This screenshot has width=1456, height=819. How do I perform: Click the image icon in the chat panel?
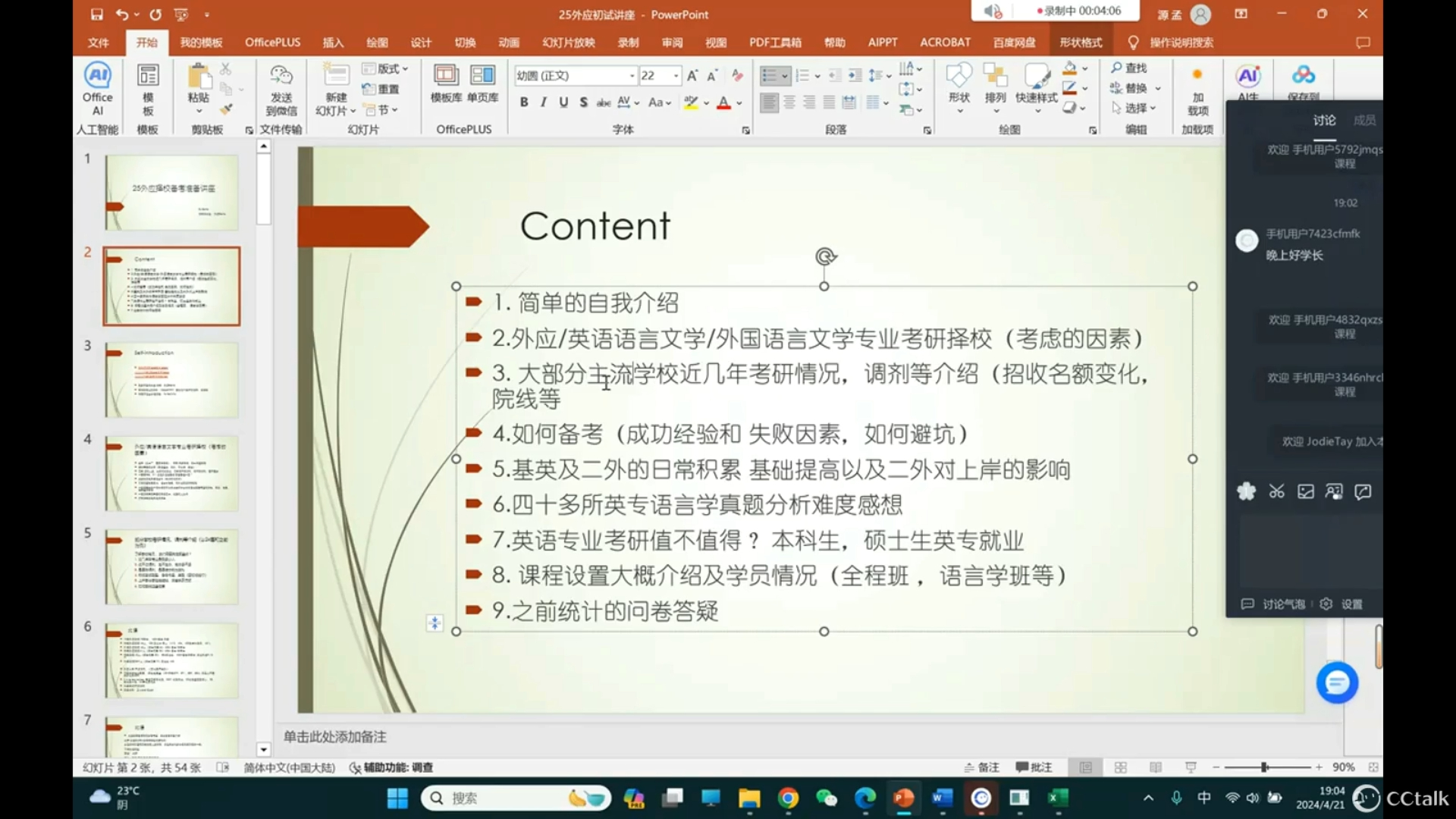coord(1305,491)
